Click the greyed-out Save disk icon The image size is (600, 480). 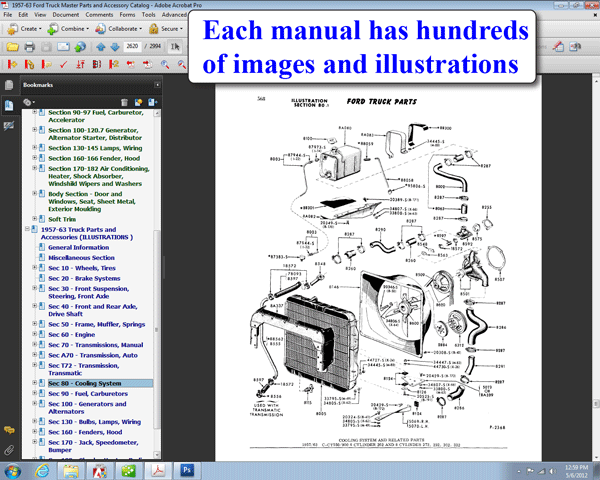pyautogui.click(x=46, y=47)
